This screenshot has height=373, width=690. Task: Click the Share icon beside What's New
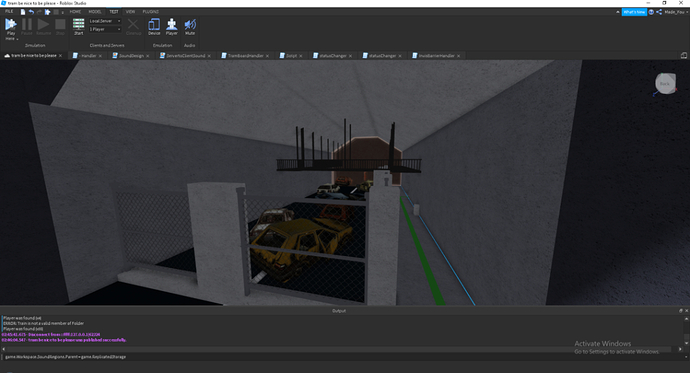(x=659, y=12)
